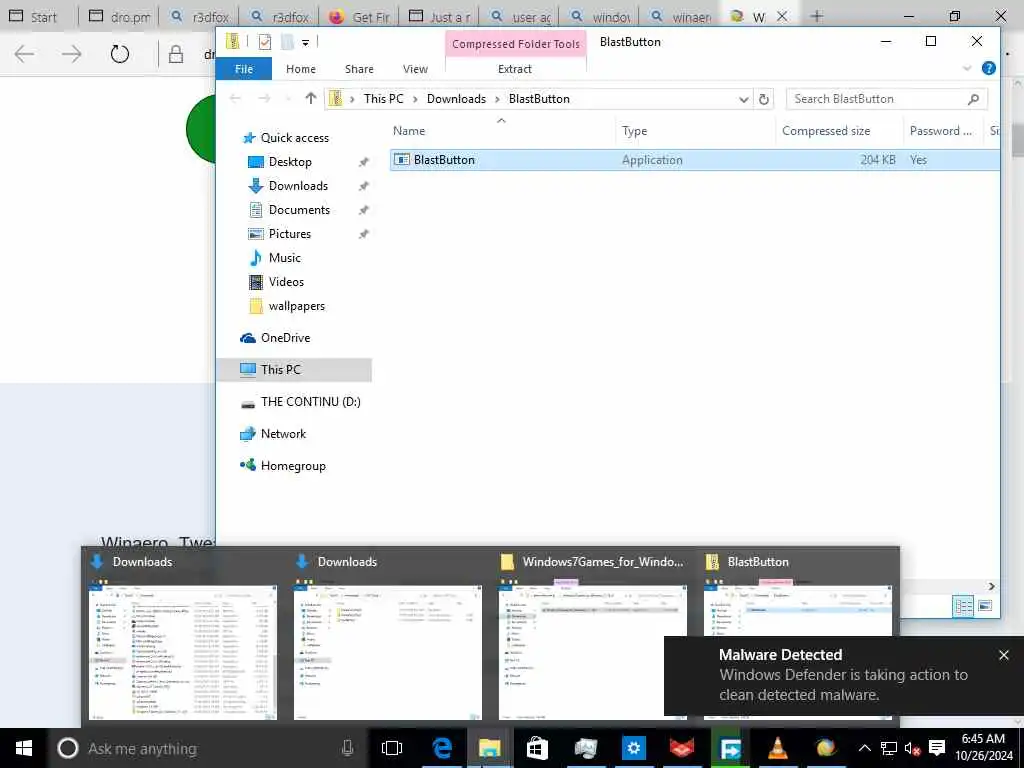Open Explorer help question mark icon

(x=989, y=68)
